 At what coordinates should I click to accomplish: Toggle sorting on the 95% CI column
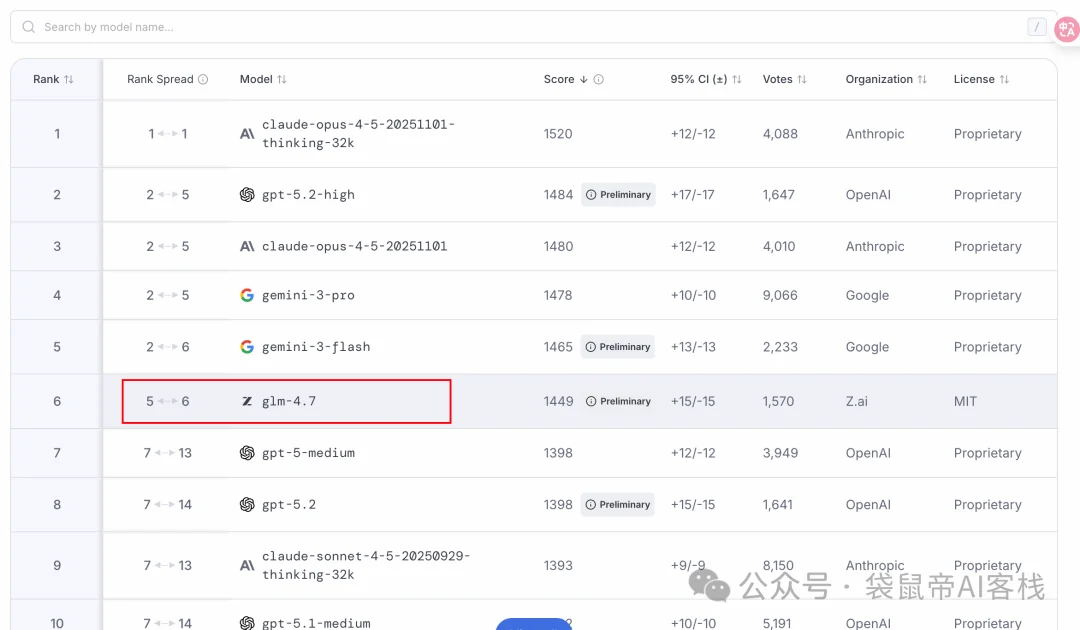[x=706, y=79]
